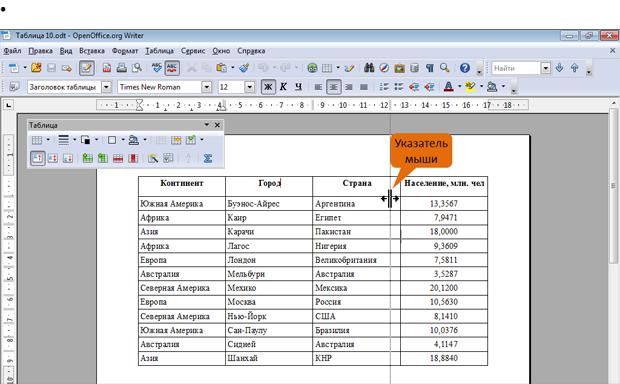Open the Data Sources view
Image resolution: width=620 pixels, height=384 pixels.
pos(414,68)
